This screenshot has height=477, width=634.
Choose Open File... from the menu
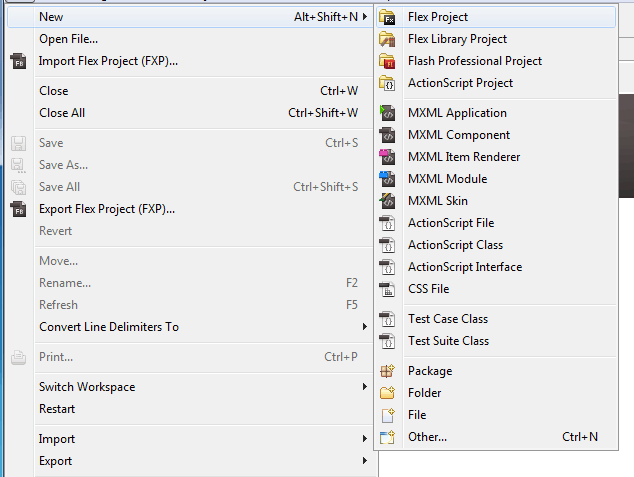[x=190, y=39]
